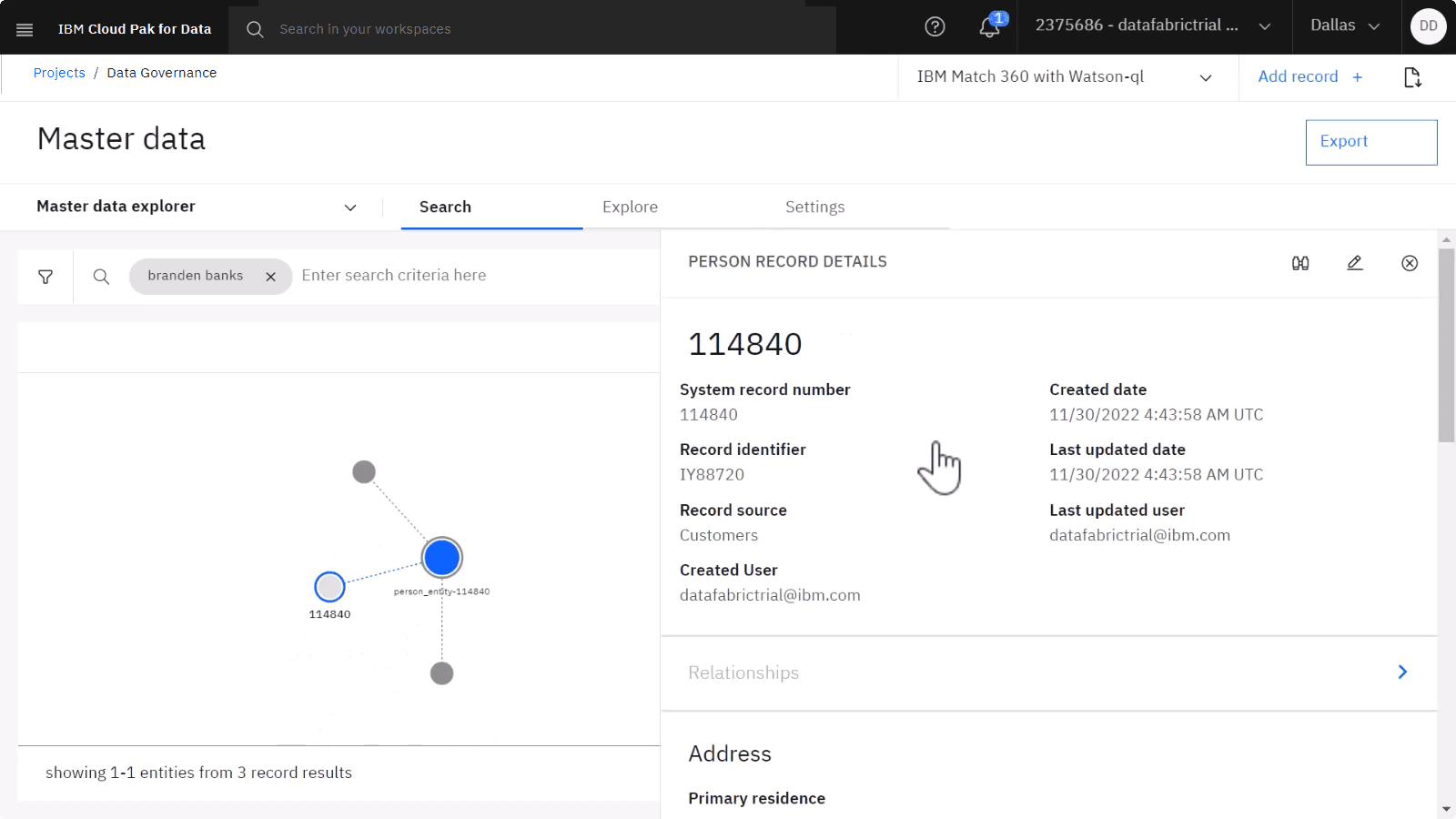The height and width of the screenshot is (819, 1456).
Task: Open the Dallas region dropdown
Action: point(1345,26)
